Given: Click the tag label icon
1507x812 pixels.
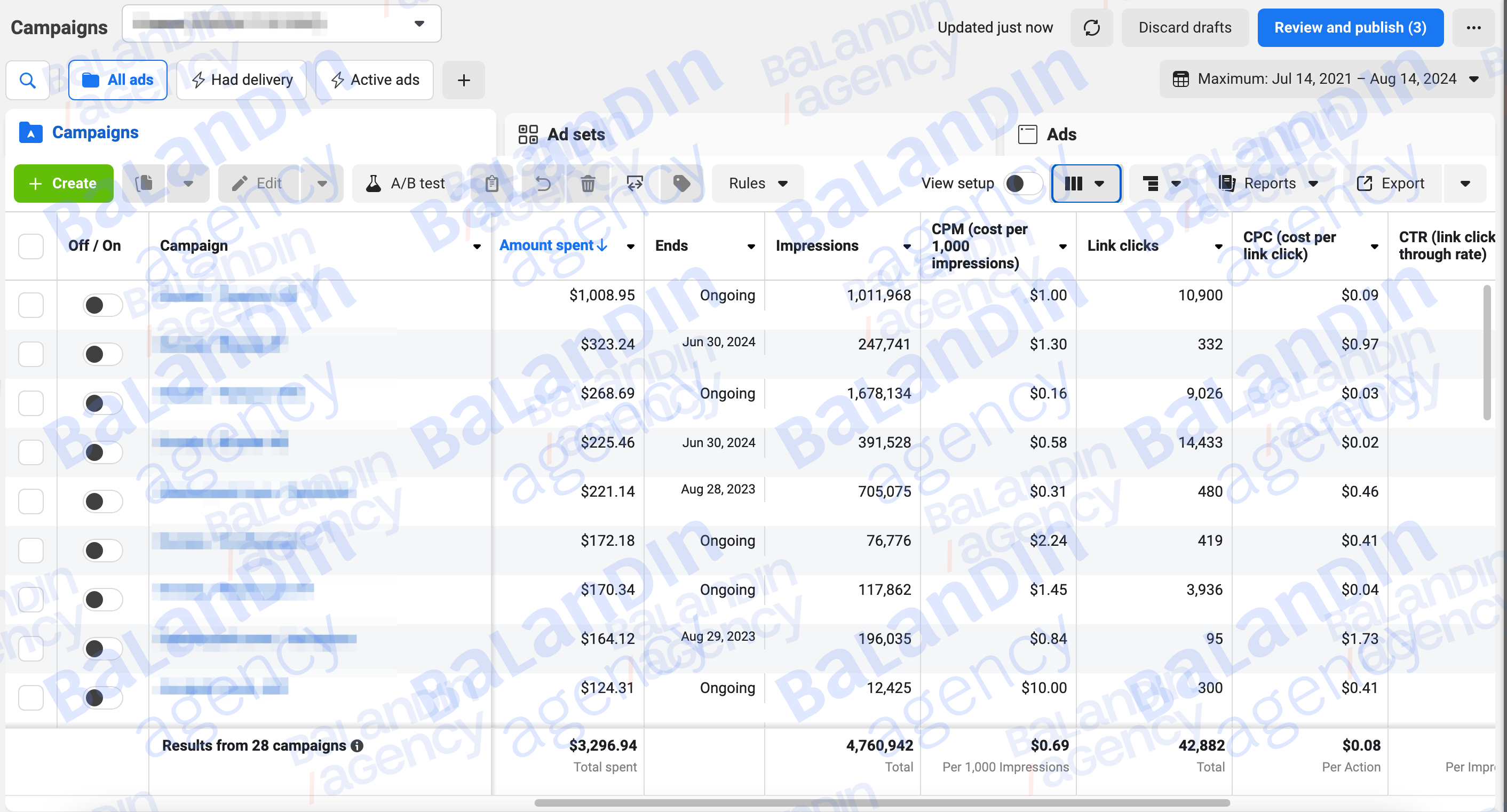Looking at the screenshot, I should [681, 183].
